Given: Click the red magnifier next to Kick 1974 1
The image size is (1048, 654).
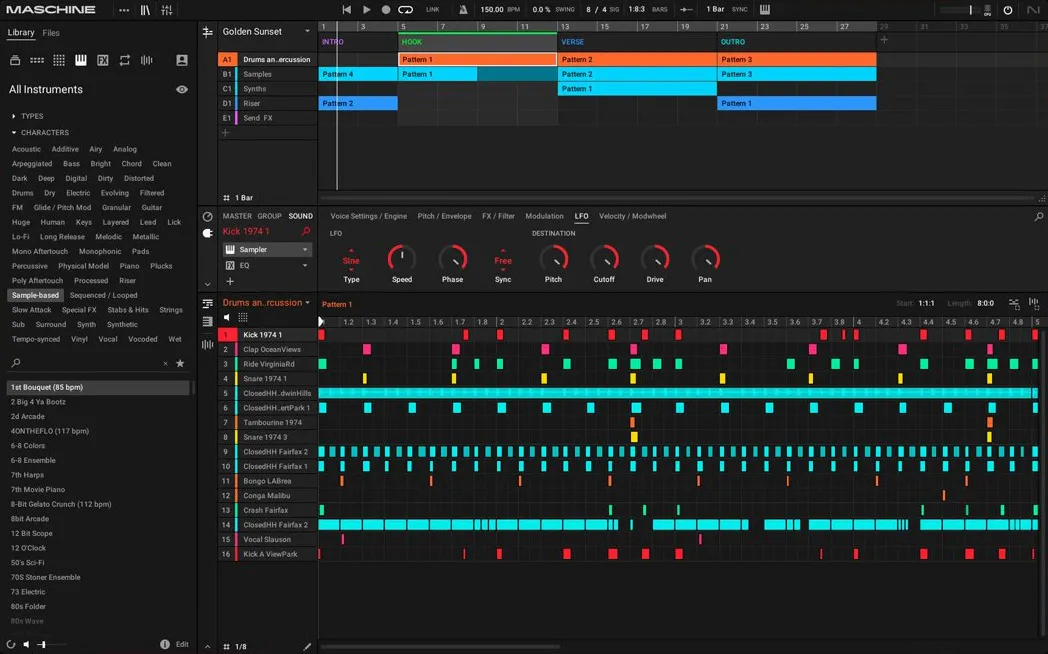Looking at the screenshot, I should click(306, 232).
